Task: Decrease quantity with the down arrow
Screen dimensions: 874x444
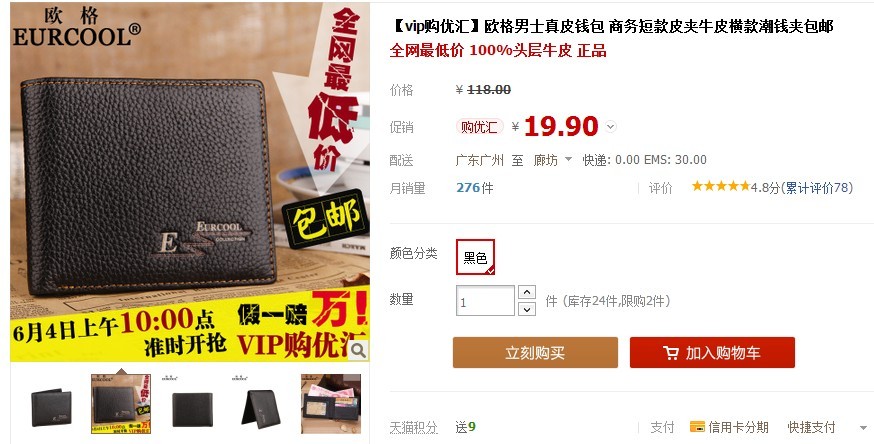Action: 527,309
